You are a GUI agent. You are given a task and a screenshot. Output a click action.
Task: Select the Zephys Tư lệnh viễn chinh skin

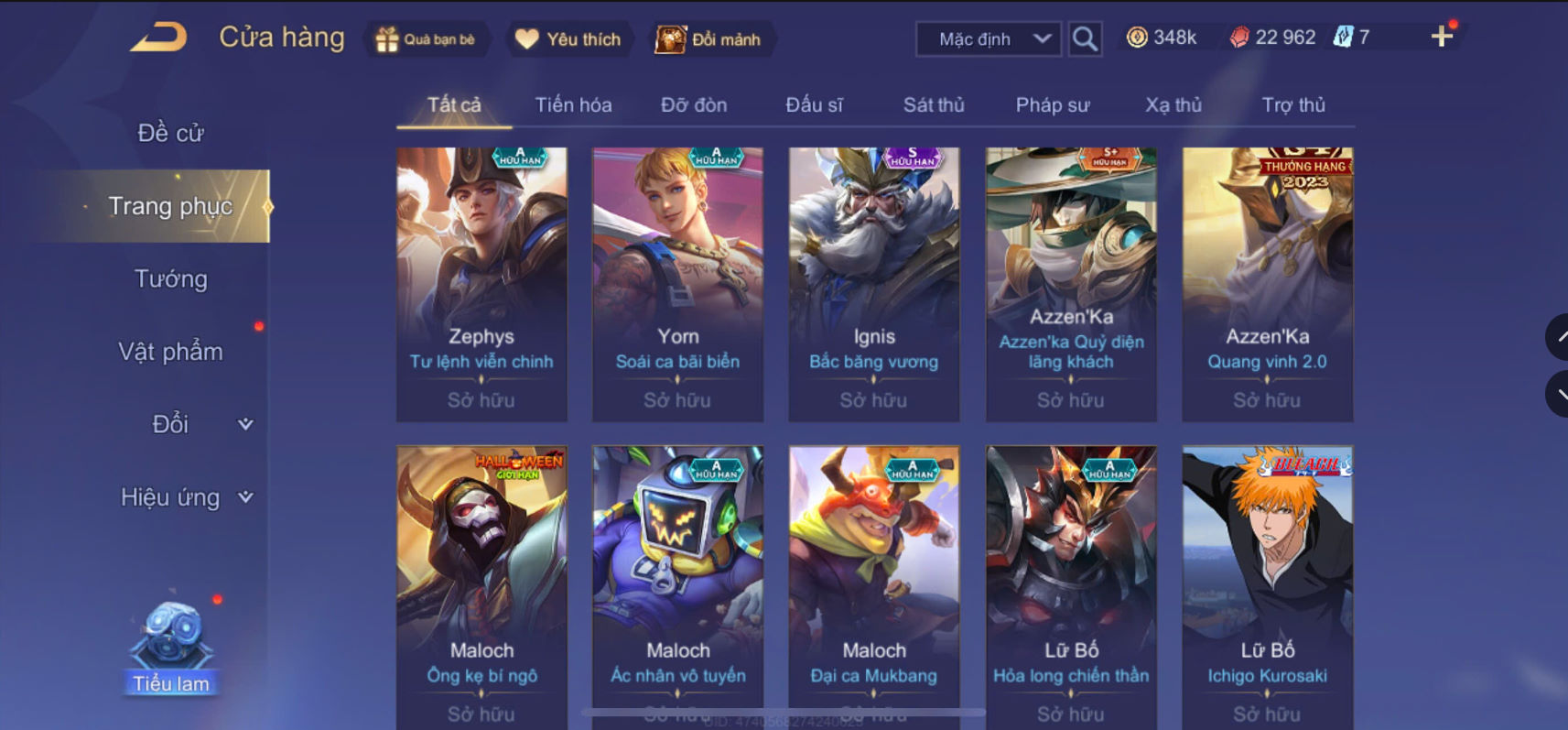(481, 284)
